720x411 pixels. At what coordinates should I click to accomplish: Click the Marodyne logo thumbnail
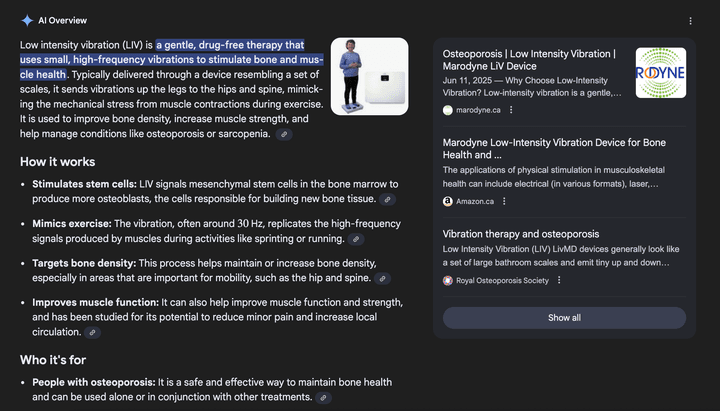(x=660, y=73)
